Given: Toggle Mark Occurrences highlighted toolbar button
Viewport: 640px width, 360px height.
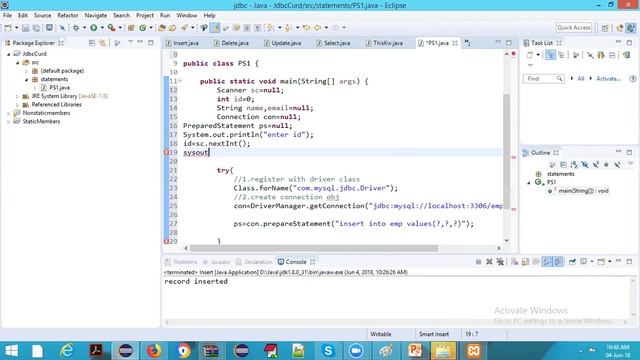Looking at the screenshot, I should tap(215, 28).
